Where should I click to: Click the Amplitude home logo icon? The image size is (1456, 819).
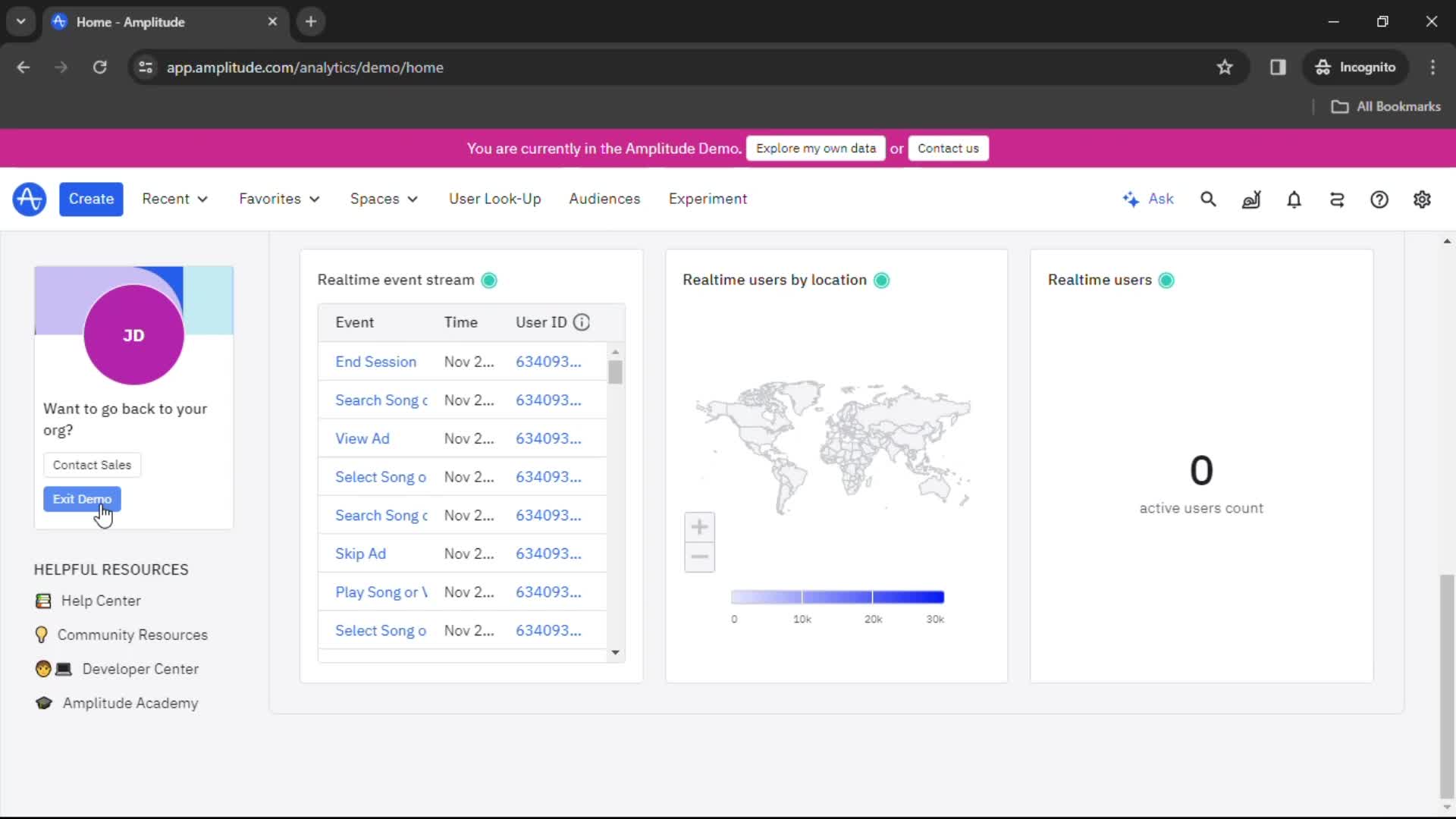click(29, 198)
